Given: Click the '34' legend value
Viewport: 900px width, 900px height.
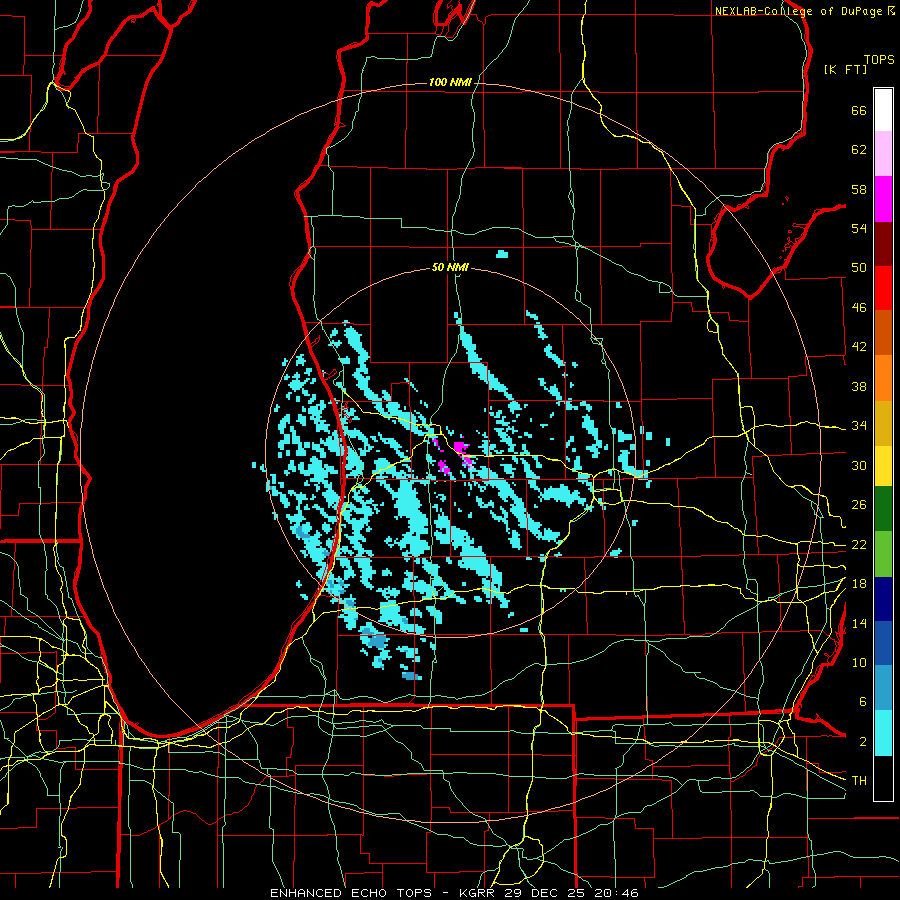Looking at the screenshot, I should click(x=859, y=426).
